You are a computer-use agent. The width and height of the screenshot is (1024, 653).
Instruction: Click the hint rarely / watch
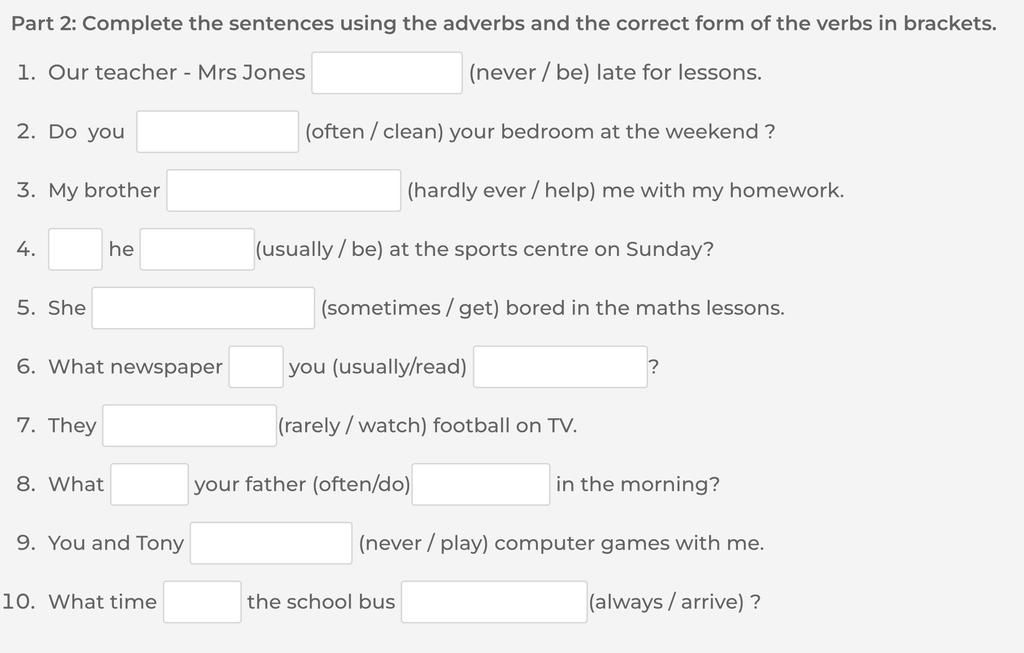point(352,426)
